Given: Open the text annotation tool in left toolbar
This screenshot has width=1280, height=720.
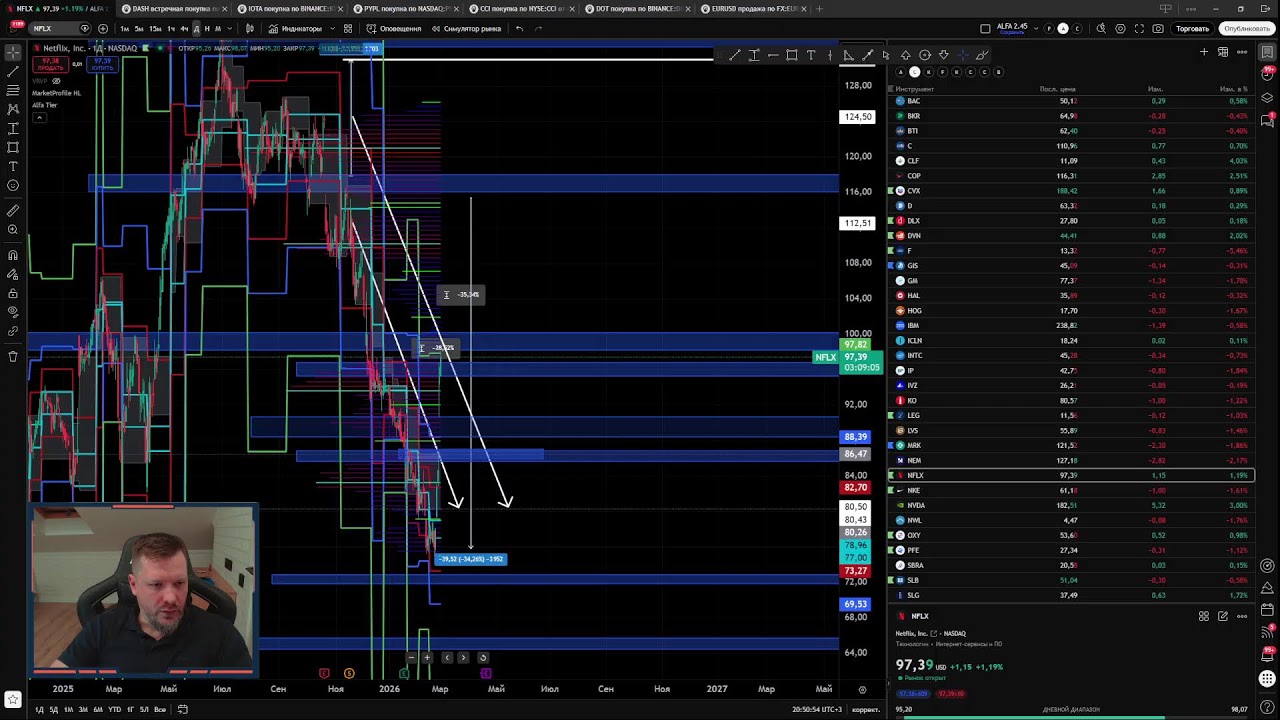Looking at the screenshot, I should [x=13, y=166].
